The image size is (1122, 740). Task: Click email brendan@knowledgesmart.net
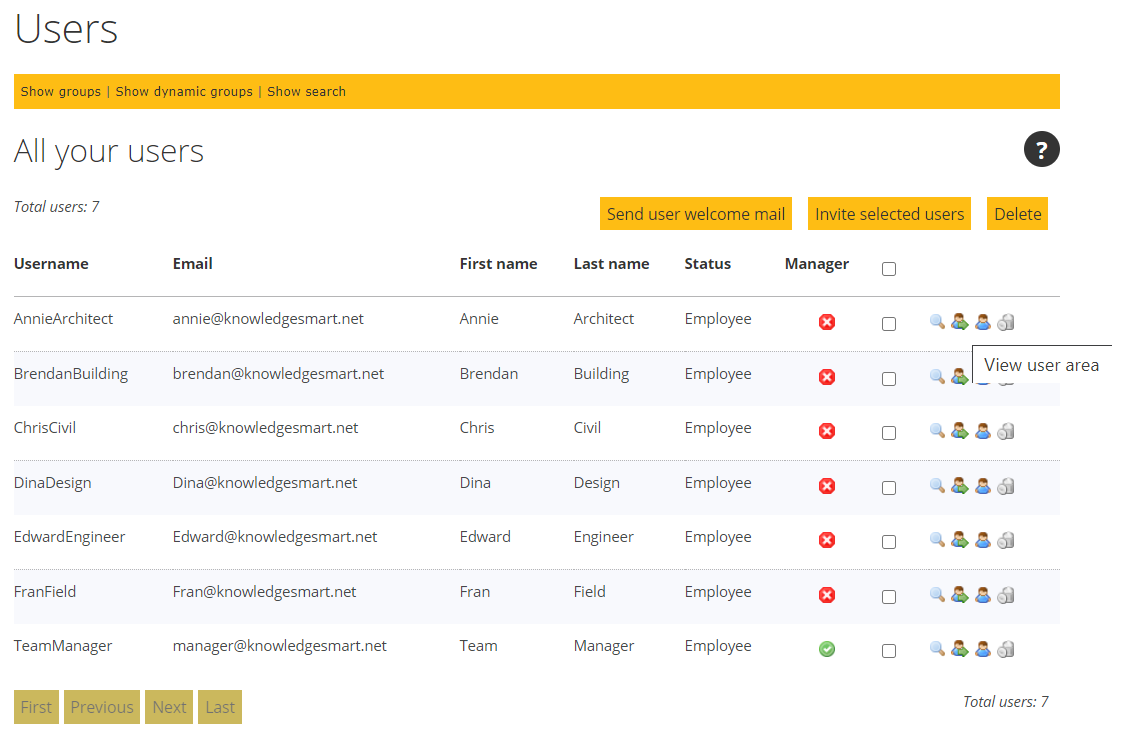pyautogui.click(x=278, y=374)
